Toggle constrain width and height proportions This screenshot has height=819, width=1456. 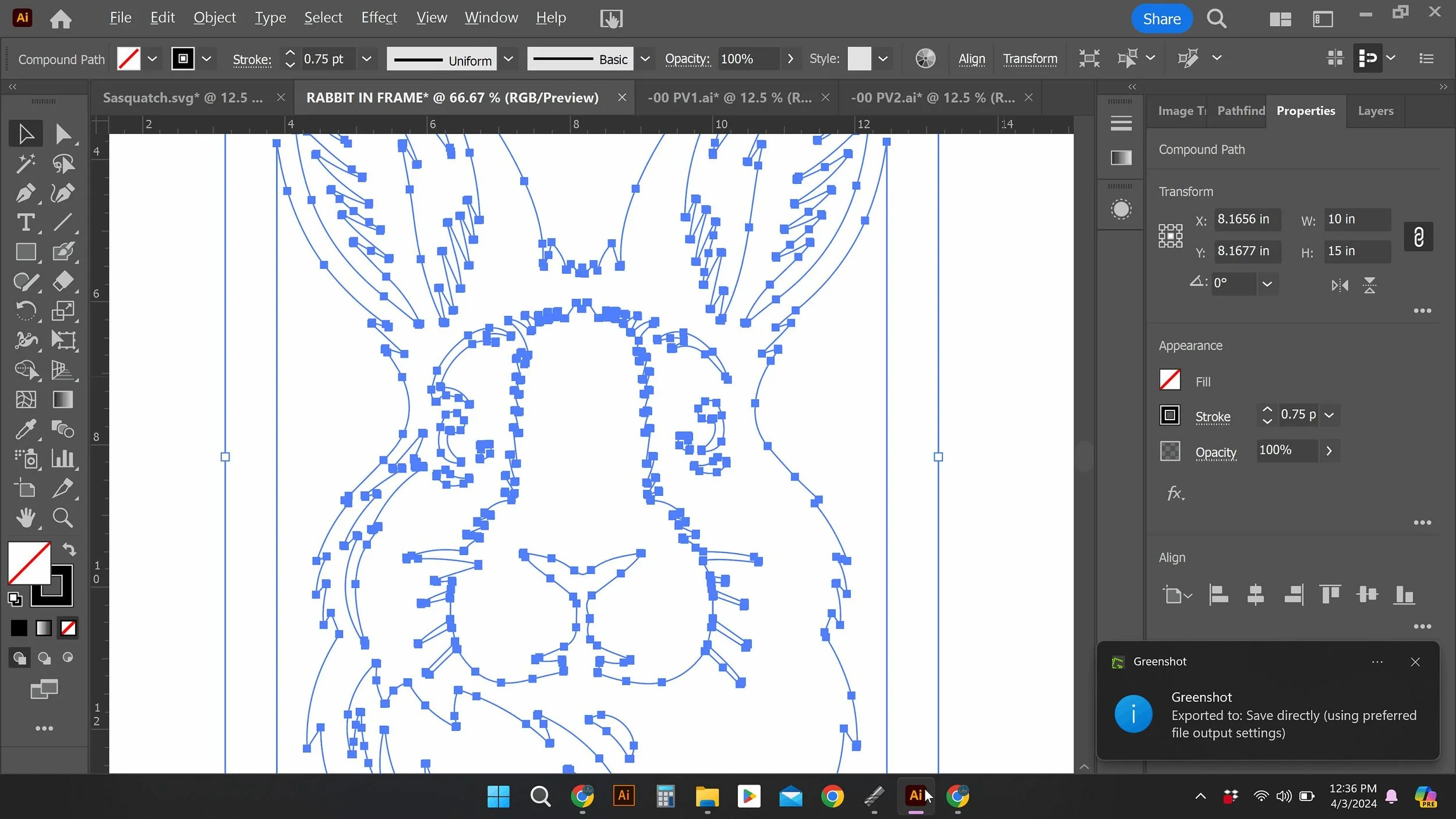(1418, 236)
